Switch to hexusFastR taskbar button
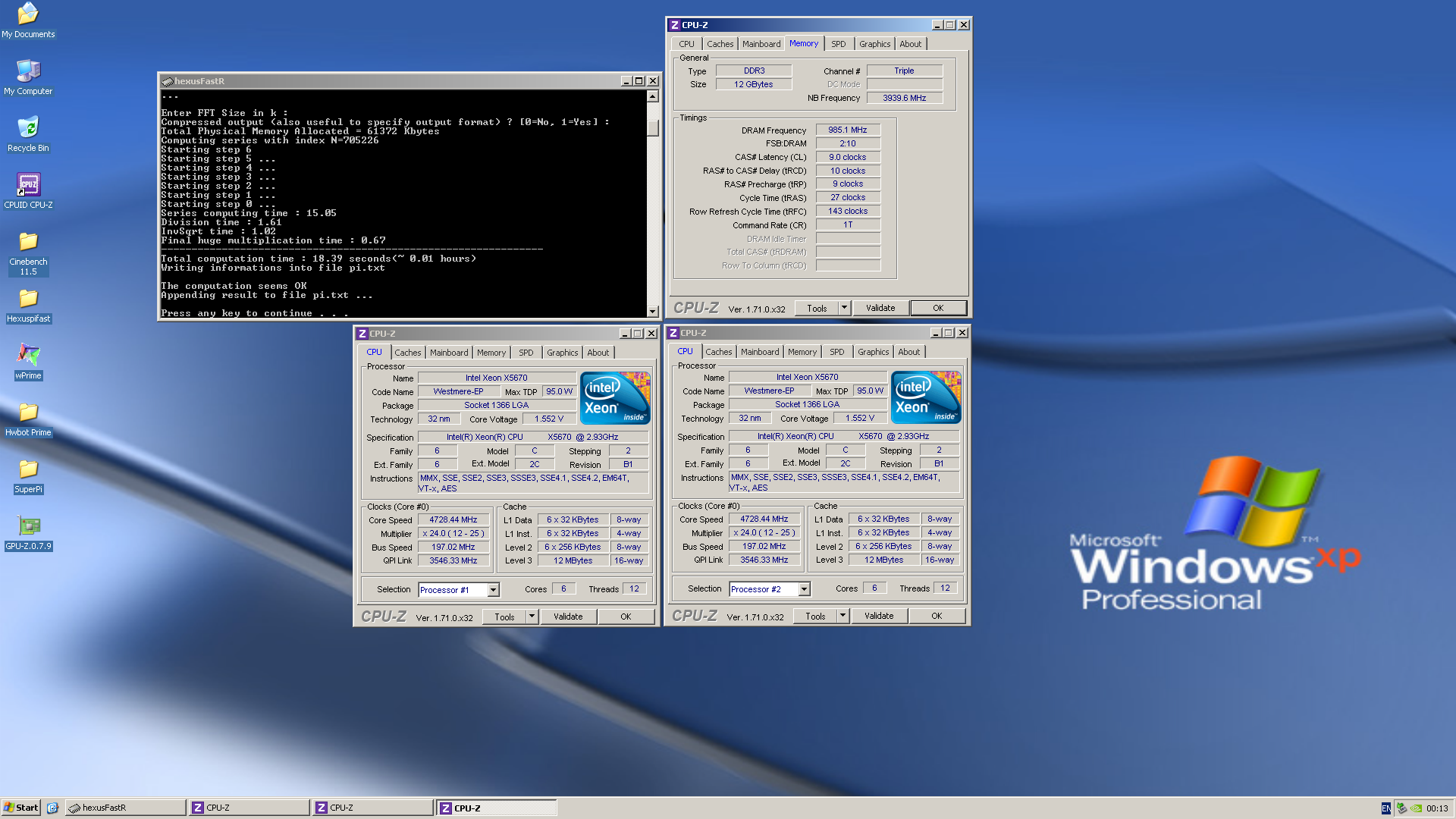This screenshot has width=1456, height=819. [125, 808]
